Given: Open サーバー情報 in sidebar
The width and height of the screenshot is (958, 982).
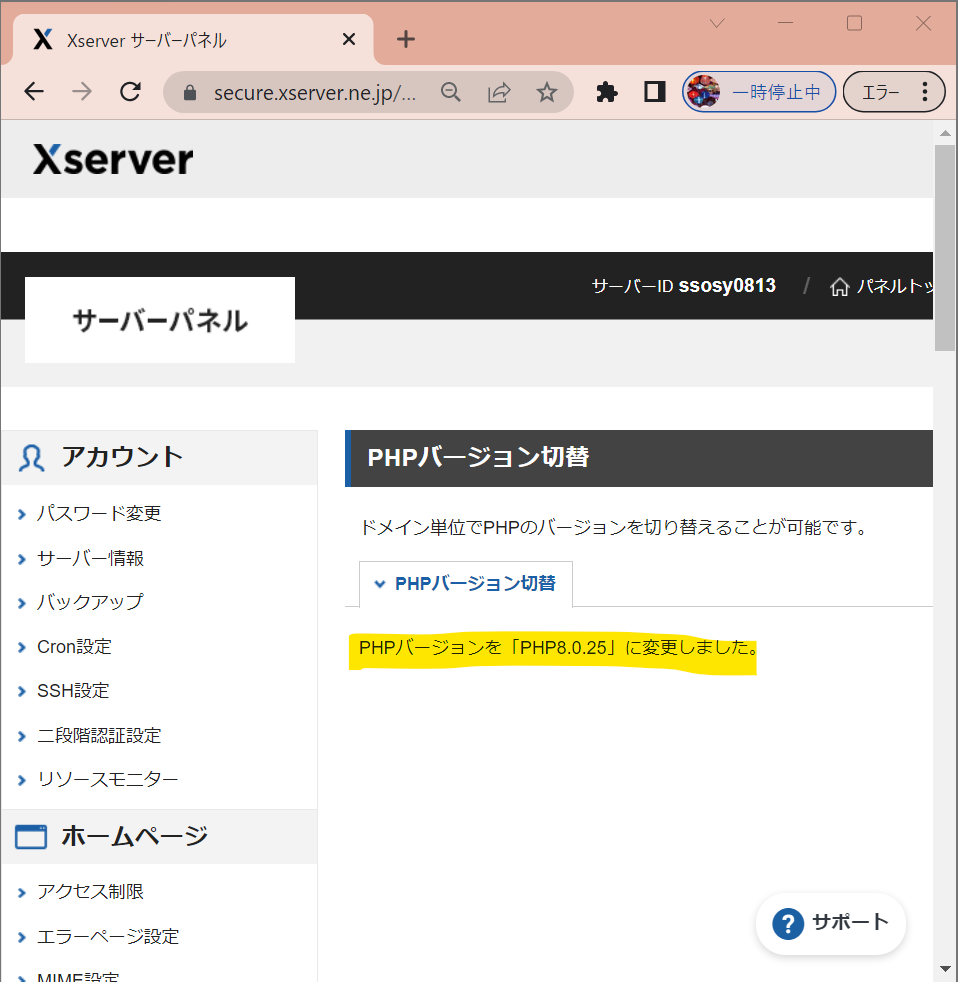Looking at the screenshot, I should 90,558.
